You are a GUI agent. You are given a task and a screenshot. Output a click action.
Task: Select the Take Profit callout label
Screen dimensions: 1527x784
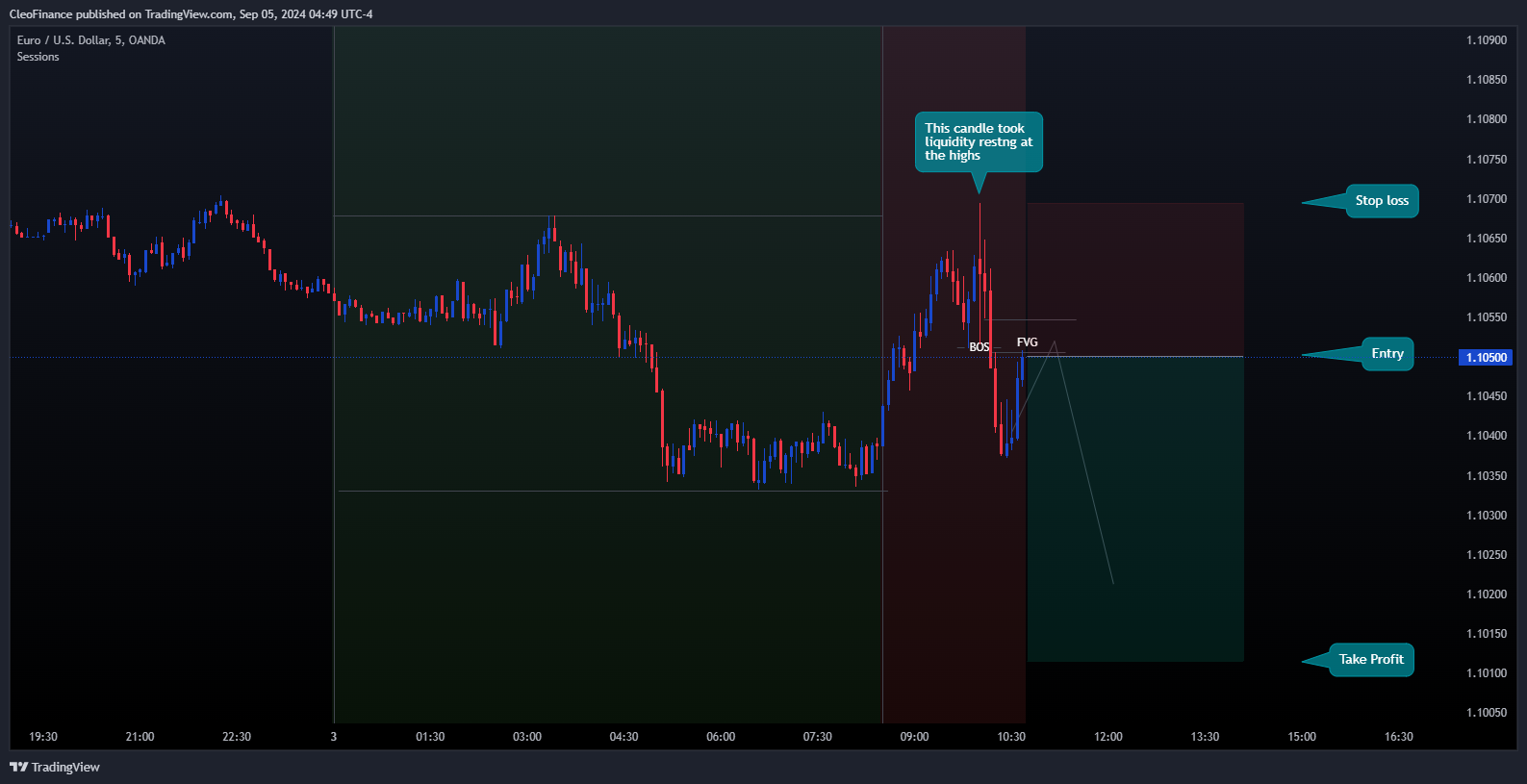[x=1371, y=660]
